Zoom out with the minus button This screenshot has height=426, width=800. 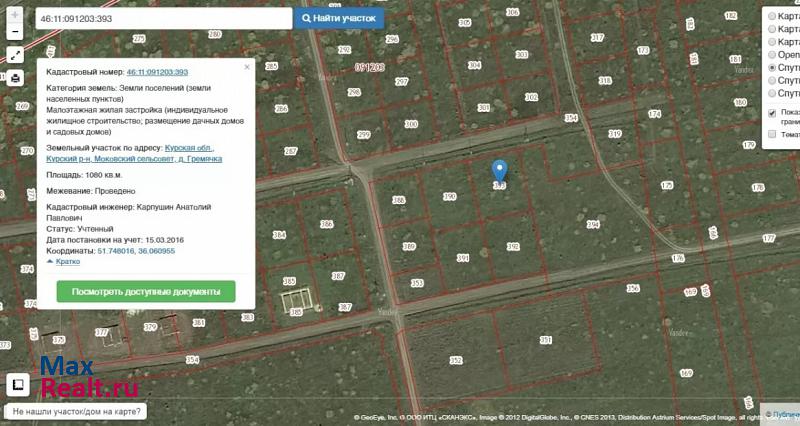15,32
